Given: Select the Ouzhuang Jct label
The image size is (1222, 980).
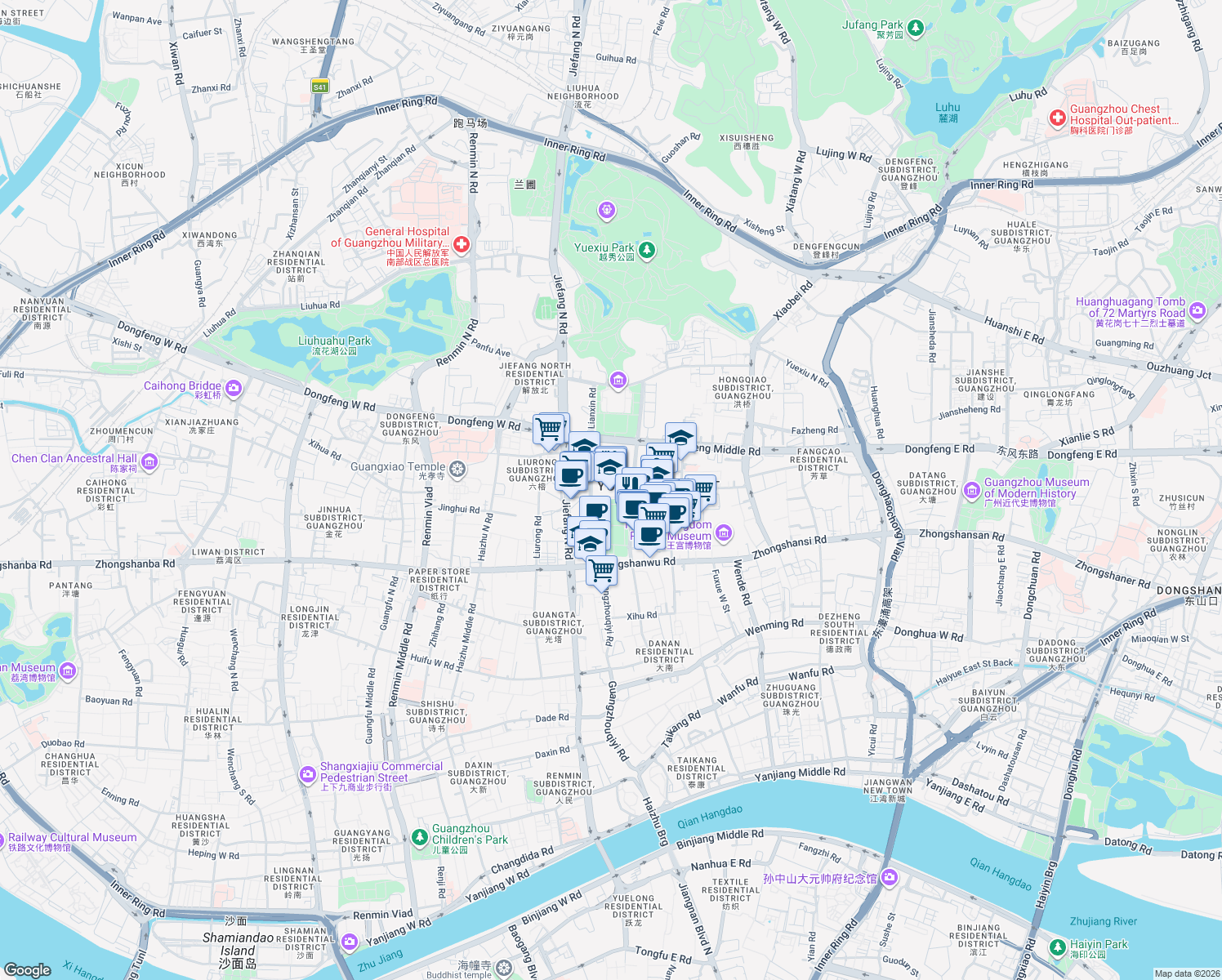Looking at the screenshot, I should [1179, 371].
